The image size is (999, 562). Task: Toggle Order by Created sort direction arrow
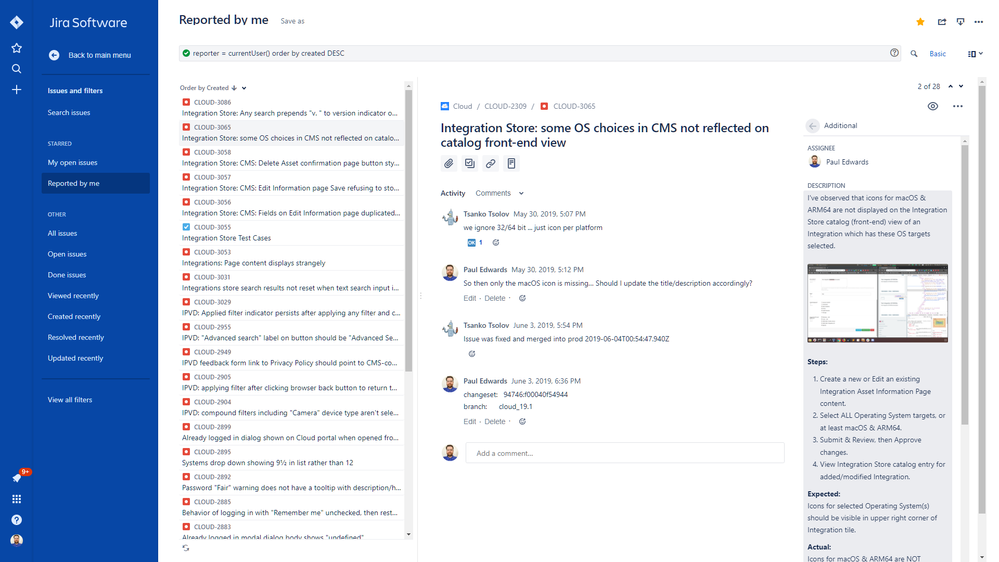click(234, 88)
